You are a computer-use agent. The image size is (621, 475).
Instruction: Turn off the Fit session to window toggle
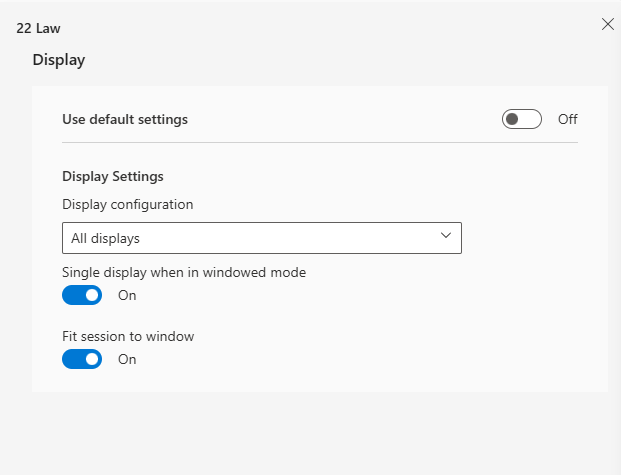tap(82, 359)
